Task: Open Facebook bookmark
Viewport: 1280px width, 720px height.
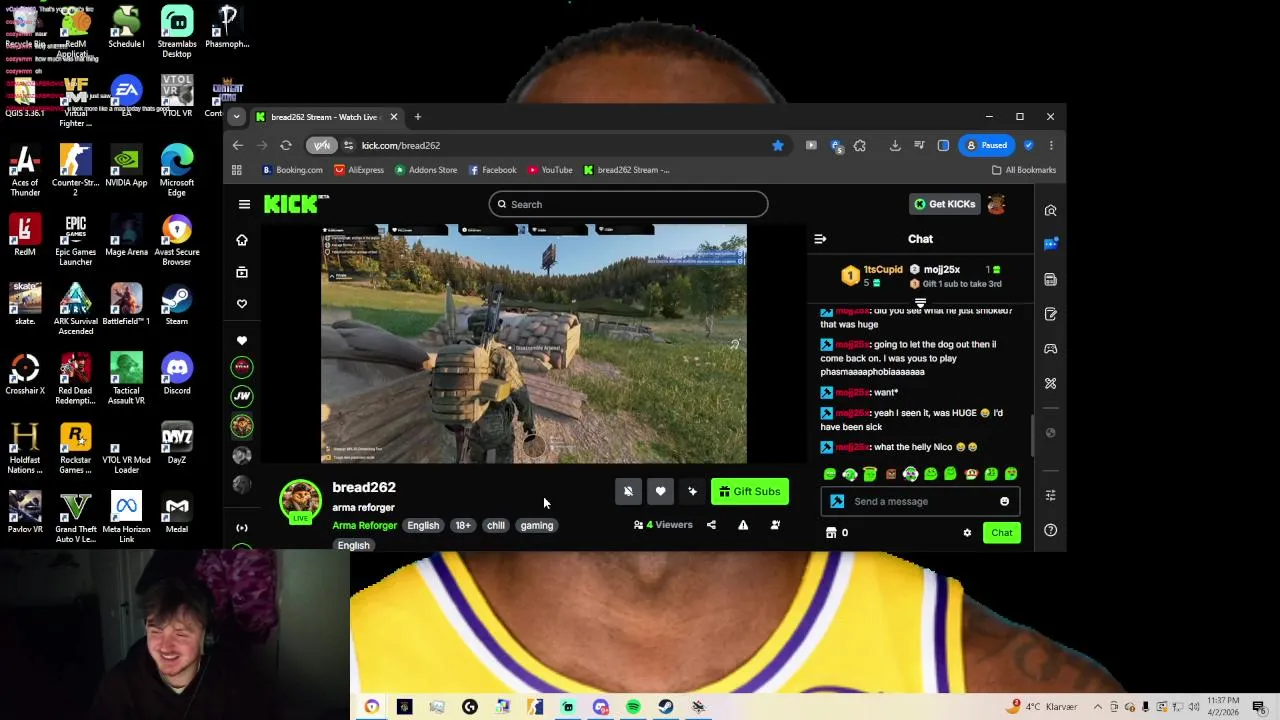Action: pyautogui.click(x=492, y=170)
